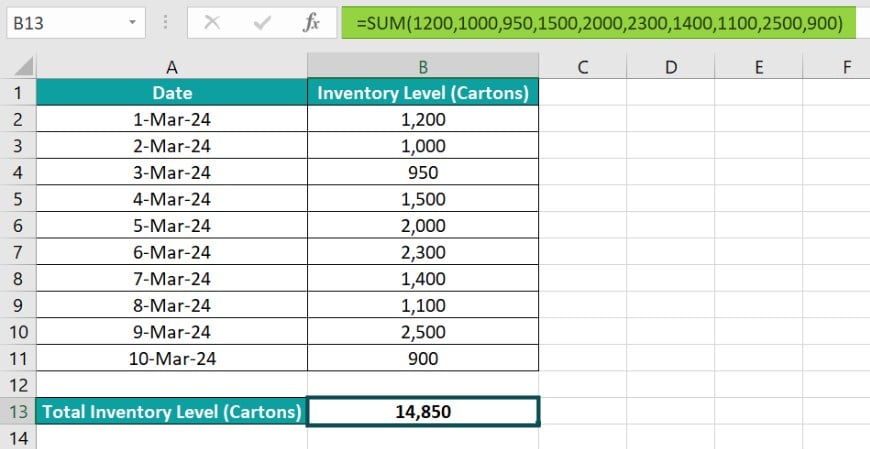
Task: Select row 13 header
Action: [x=18, y=412]
